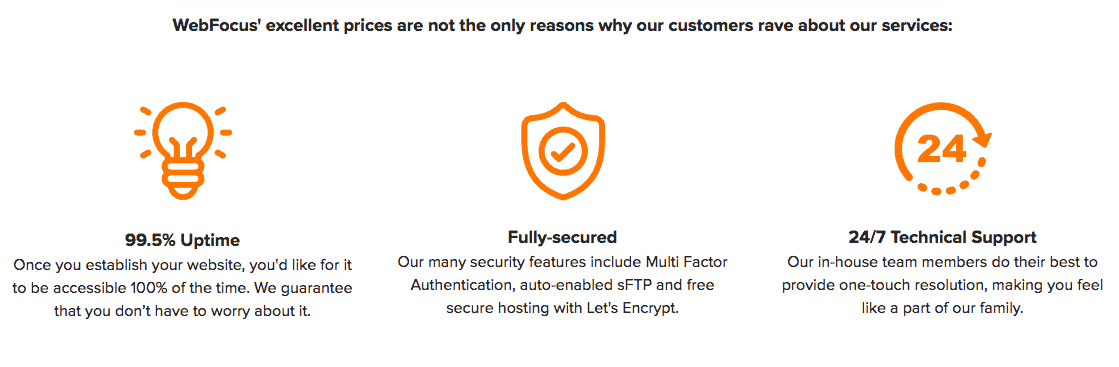Click the checkmark circle inside the shield
This screenshot has height=367, width=1119.
(563, 153)
